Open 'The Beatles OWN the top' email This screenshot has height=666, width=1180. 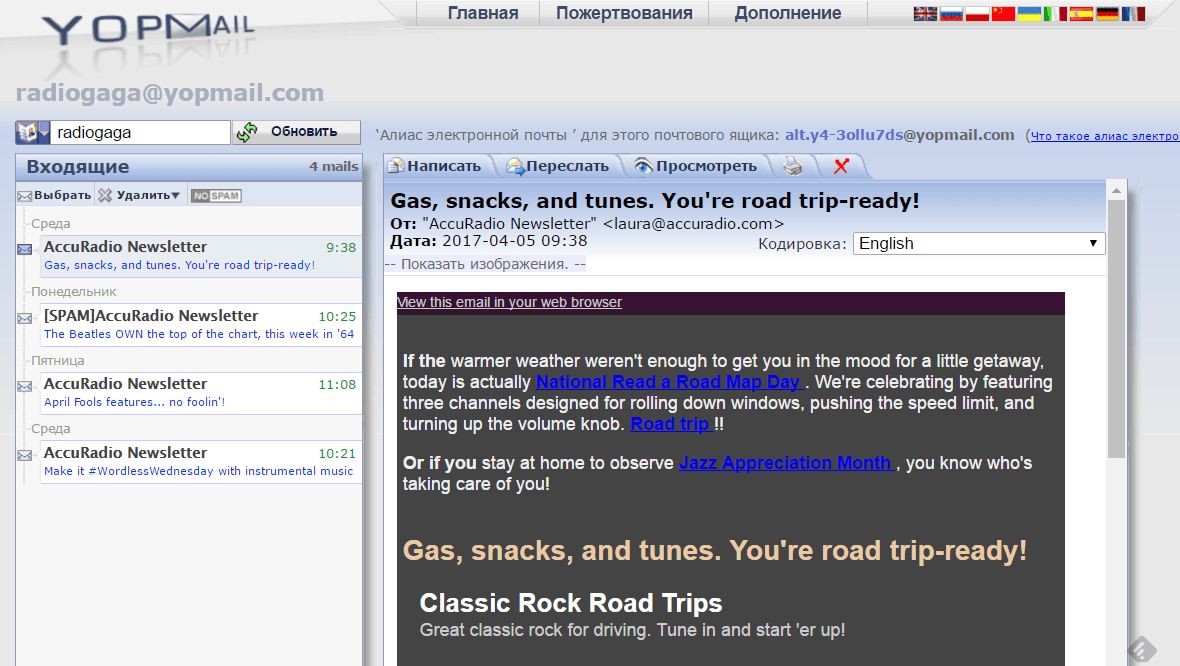pos(200,325)
